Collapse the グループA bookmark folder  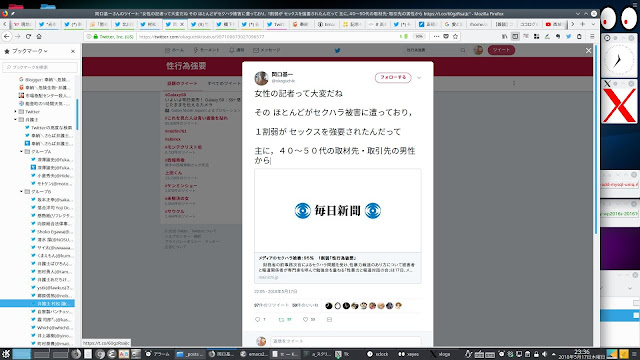(x=21, y=151)
